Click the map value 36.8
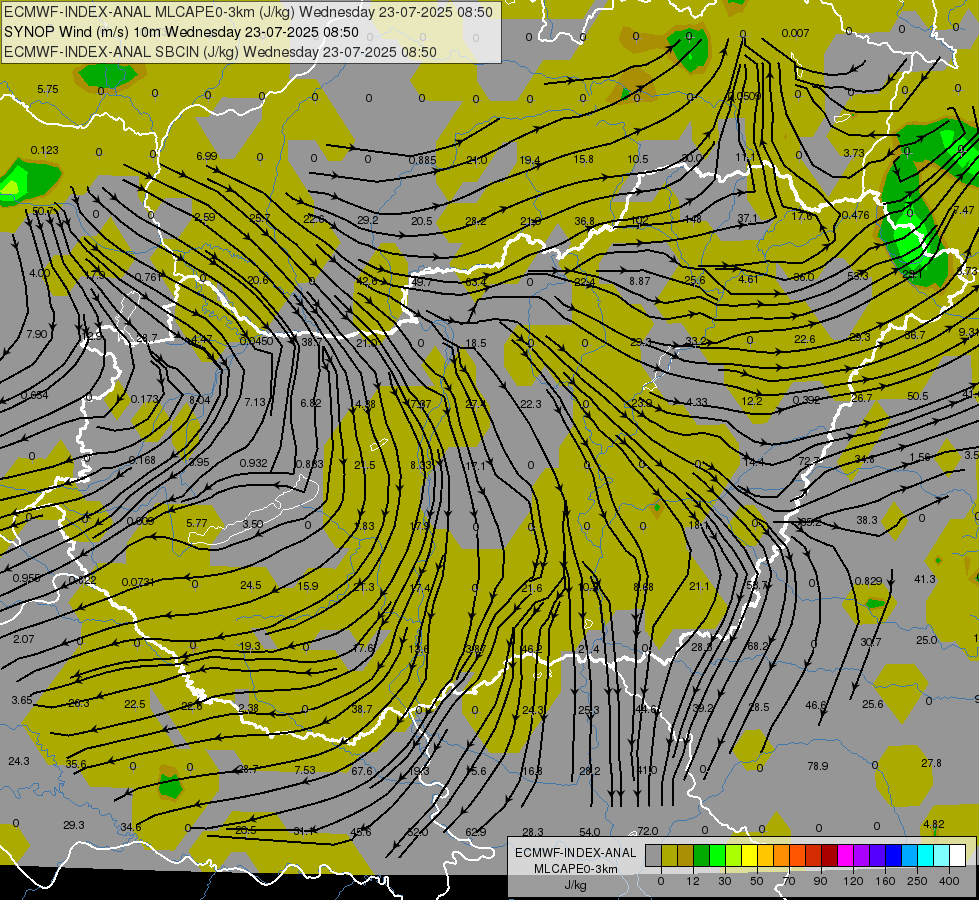The height and width of the screenshot is (900, 979). pos(584,221)
